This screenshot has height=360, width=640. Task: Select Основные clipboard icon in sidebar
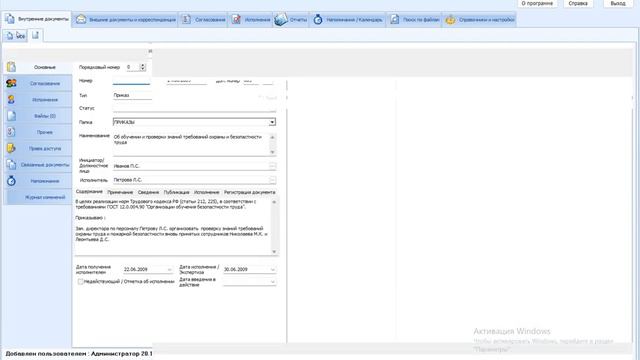pyautogui.click(x=11, y=67)
